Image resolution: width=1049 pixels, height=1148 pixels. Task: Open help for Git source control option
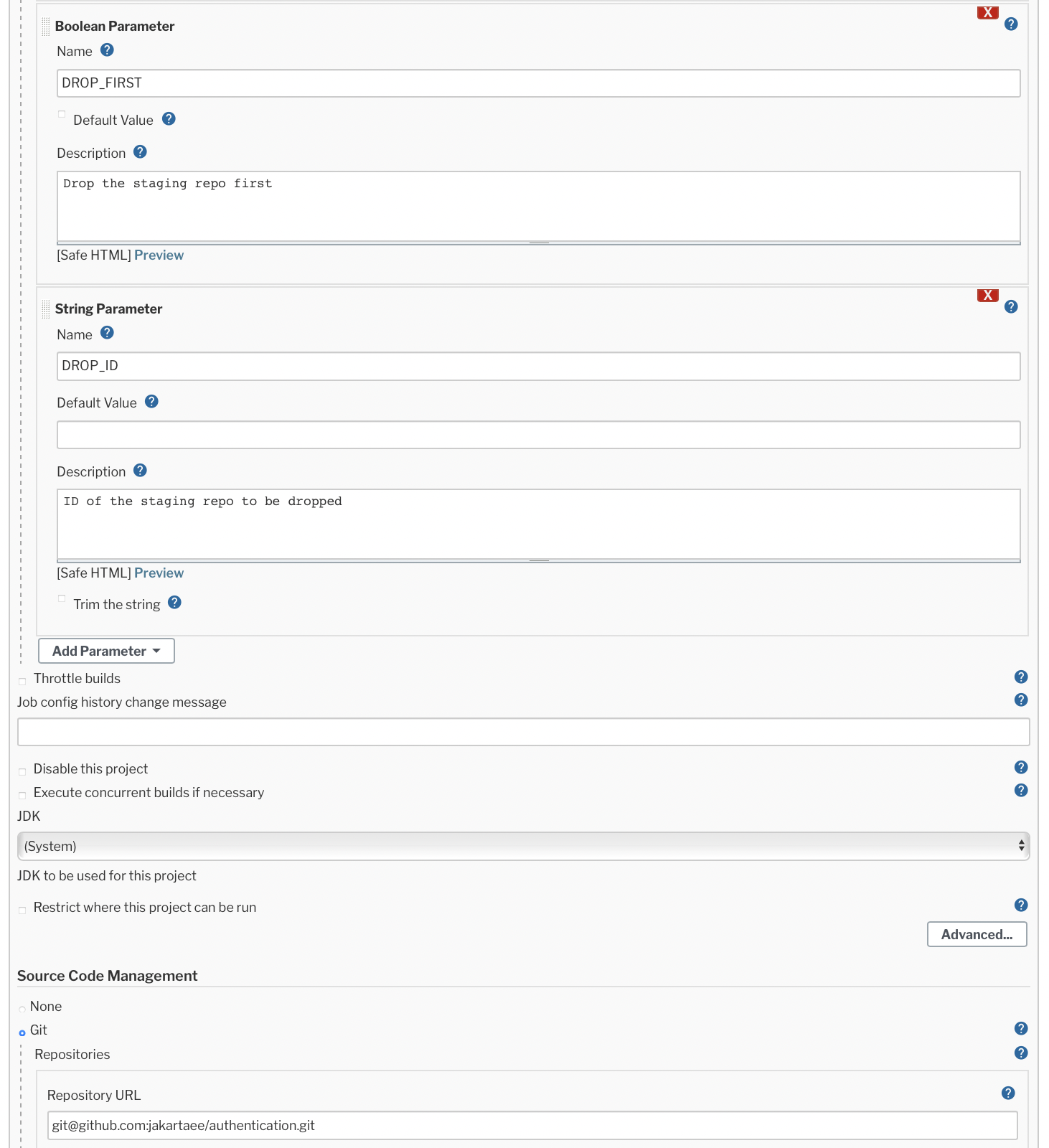coord(1021,1029)
